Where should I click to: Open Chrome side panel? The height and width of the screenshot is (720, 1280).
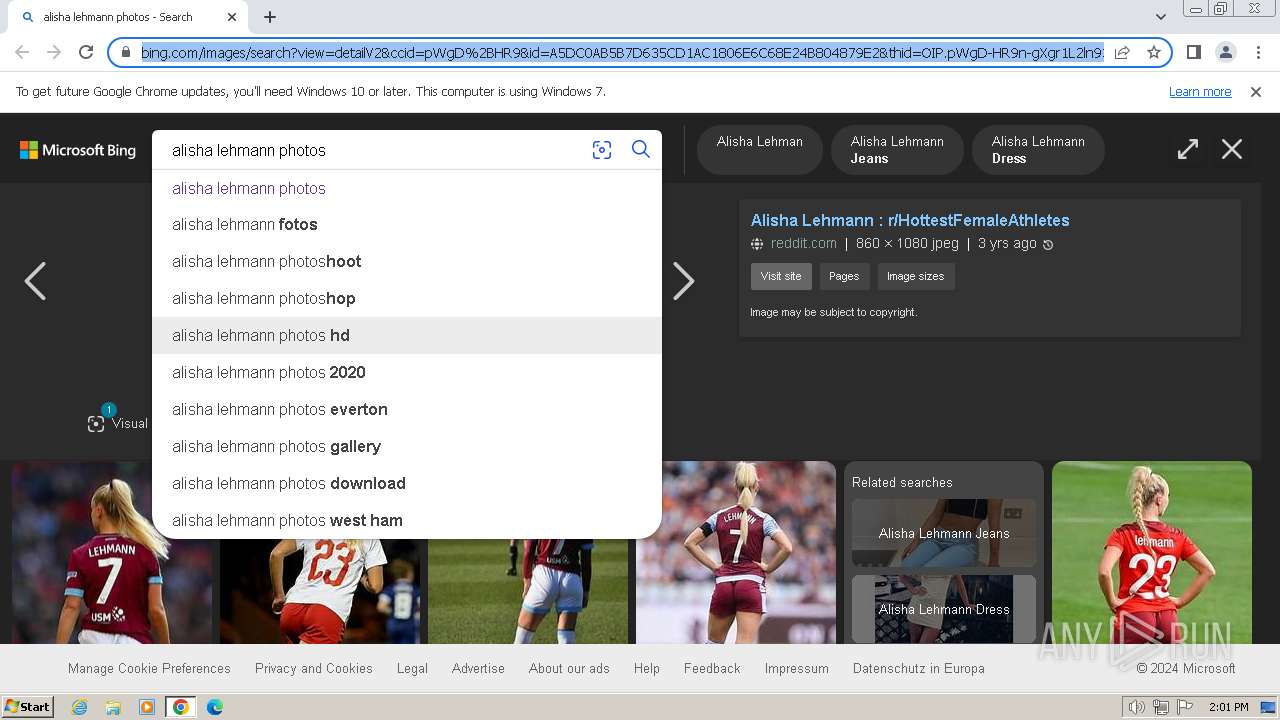[1193, 52]
